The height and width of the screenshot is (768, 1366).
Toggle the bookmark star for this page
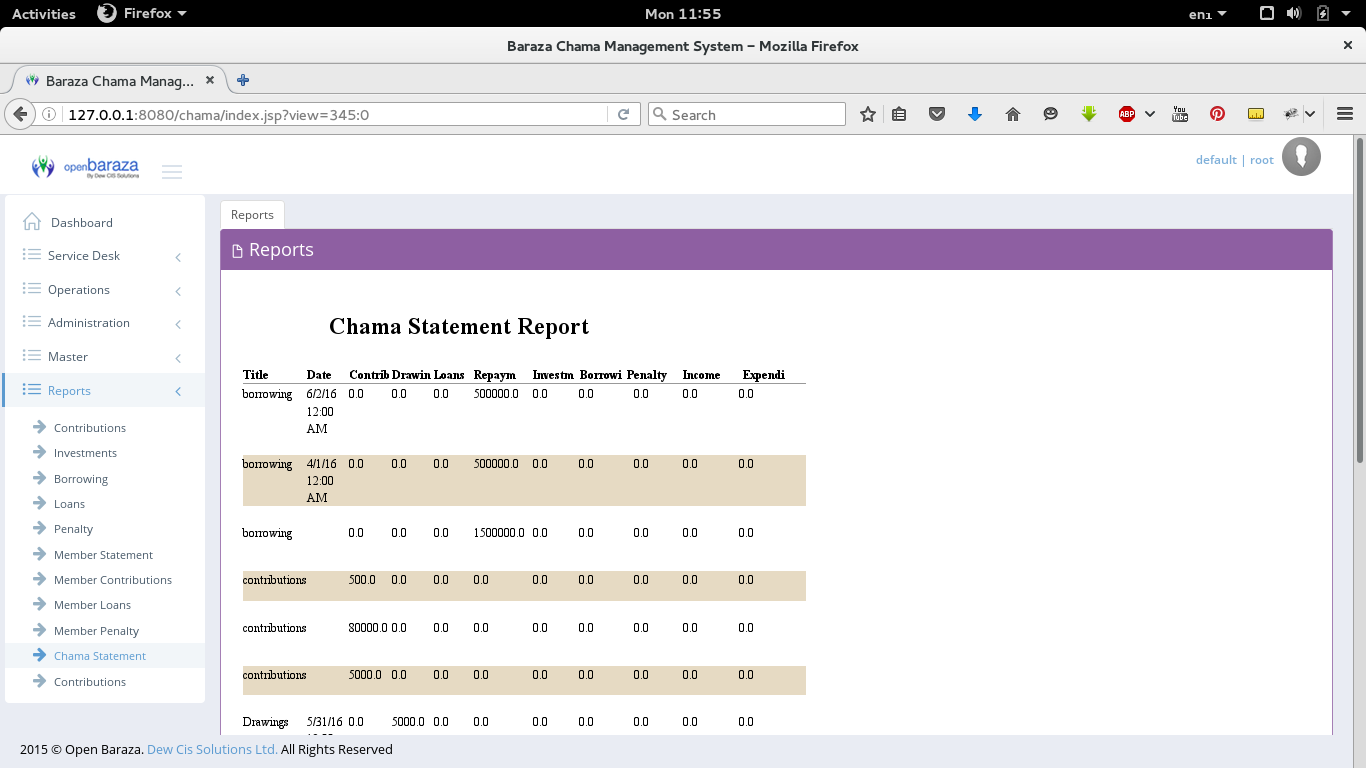pyautogui.click(x=867, y=114)
